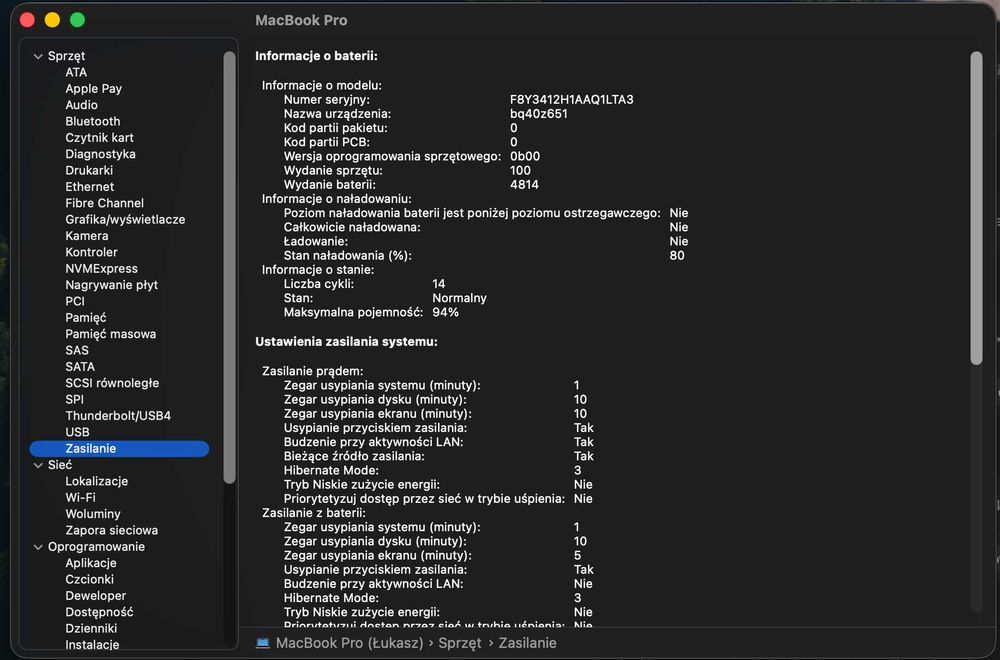
Task: Click serial number F8Y3412H1AAQ1LTA3
Action: click(571, 99)
